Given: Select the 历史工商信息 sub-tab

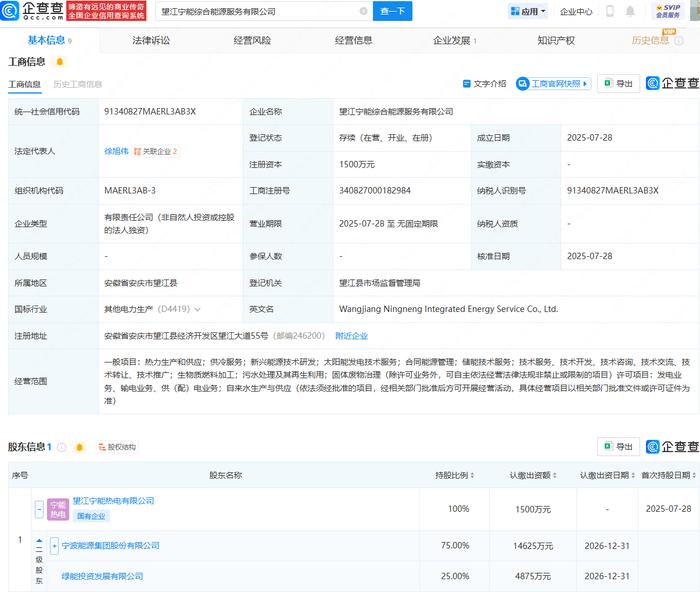Looking at the screenshot, I should 78,84.
